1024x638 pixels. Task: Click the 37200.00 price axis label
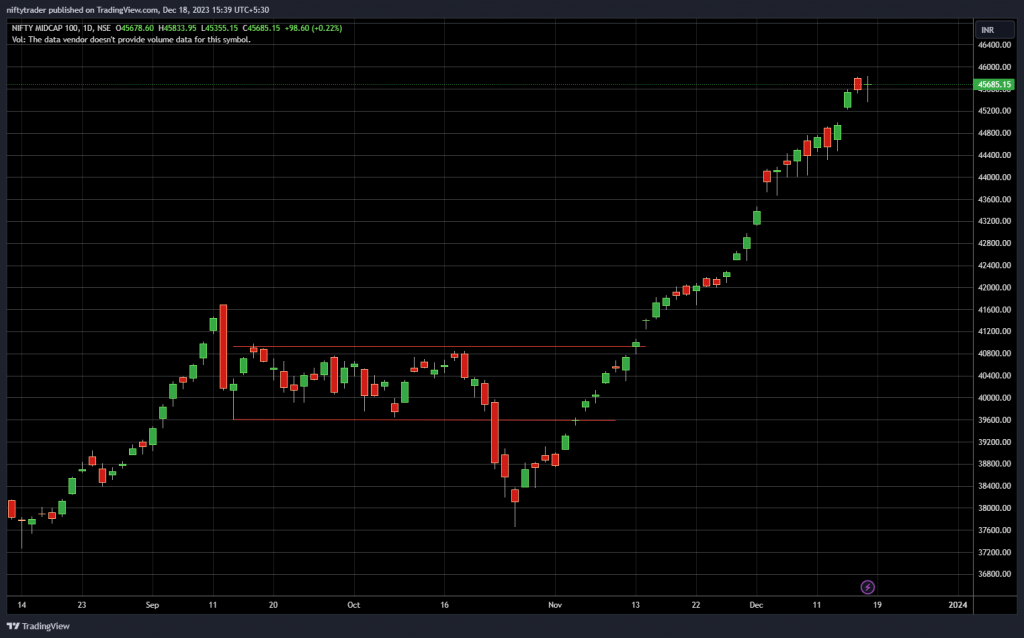(x=995, y=552)
